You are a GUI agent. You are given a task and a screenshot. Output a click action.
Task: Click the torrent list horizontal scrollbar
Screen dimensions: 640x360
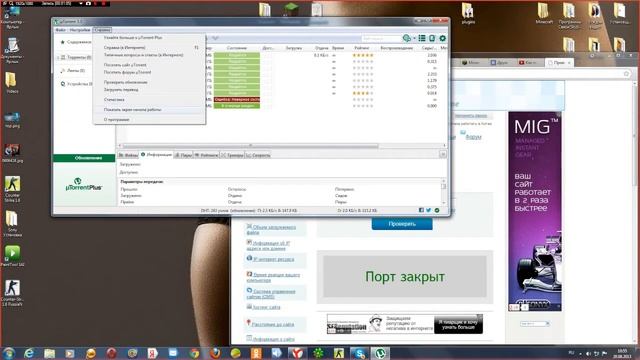point(251,146)
